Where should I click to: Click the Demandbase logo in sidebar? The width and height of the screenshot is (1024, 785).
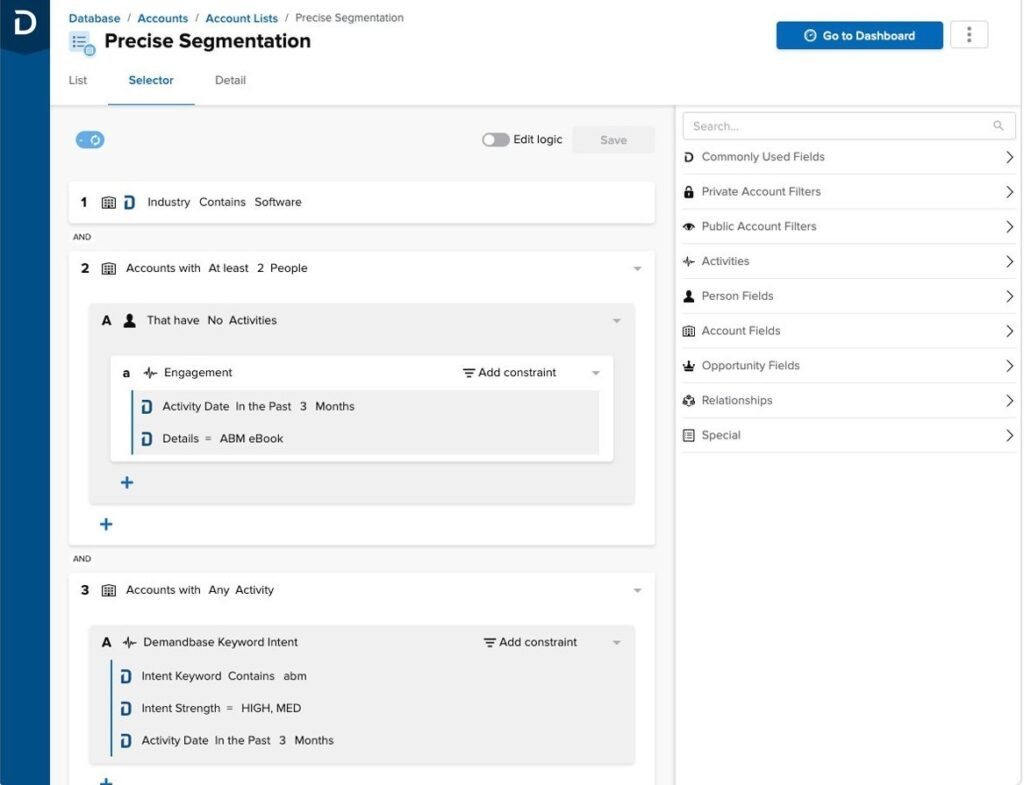25,22
